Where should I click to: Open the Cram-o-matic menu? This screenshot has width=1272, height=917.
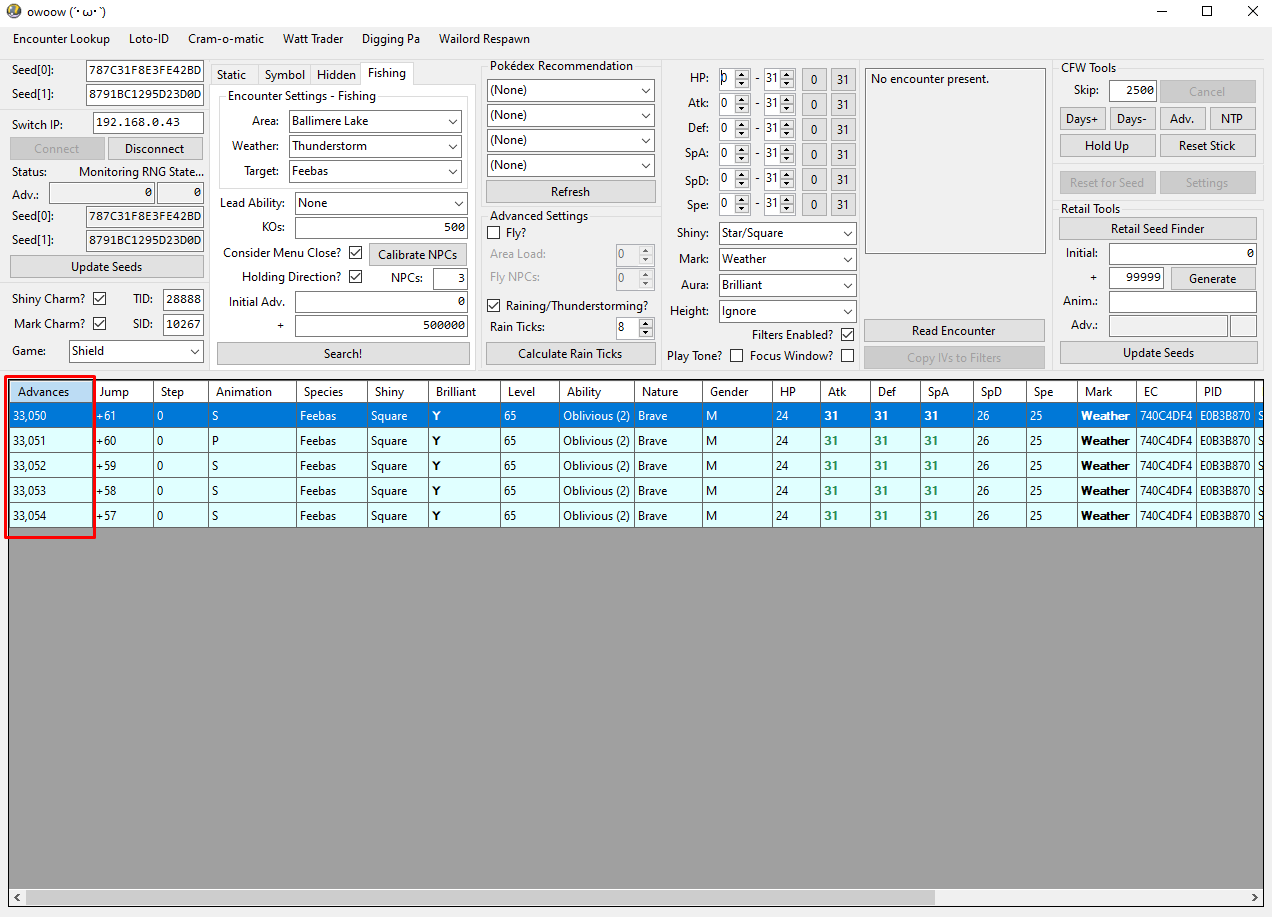[x=226, y=39]
